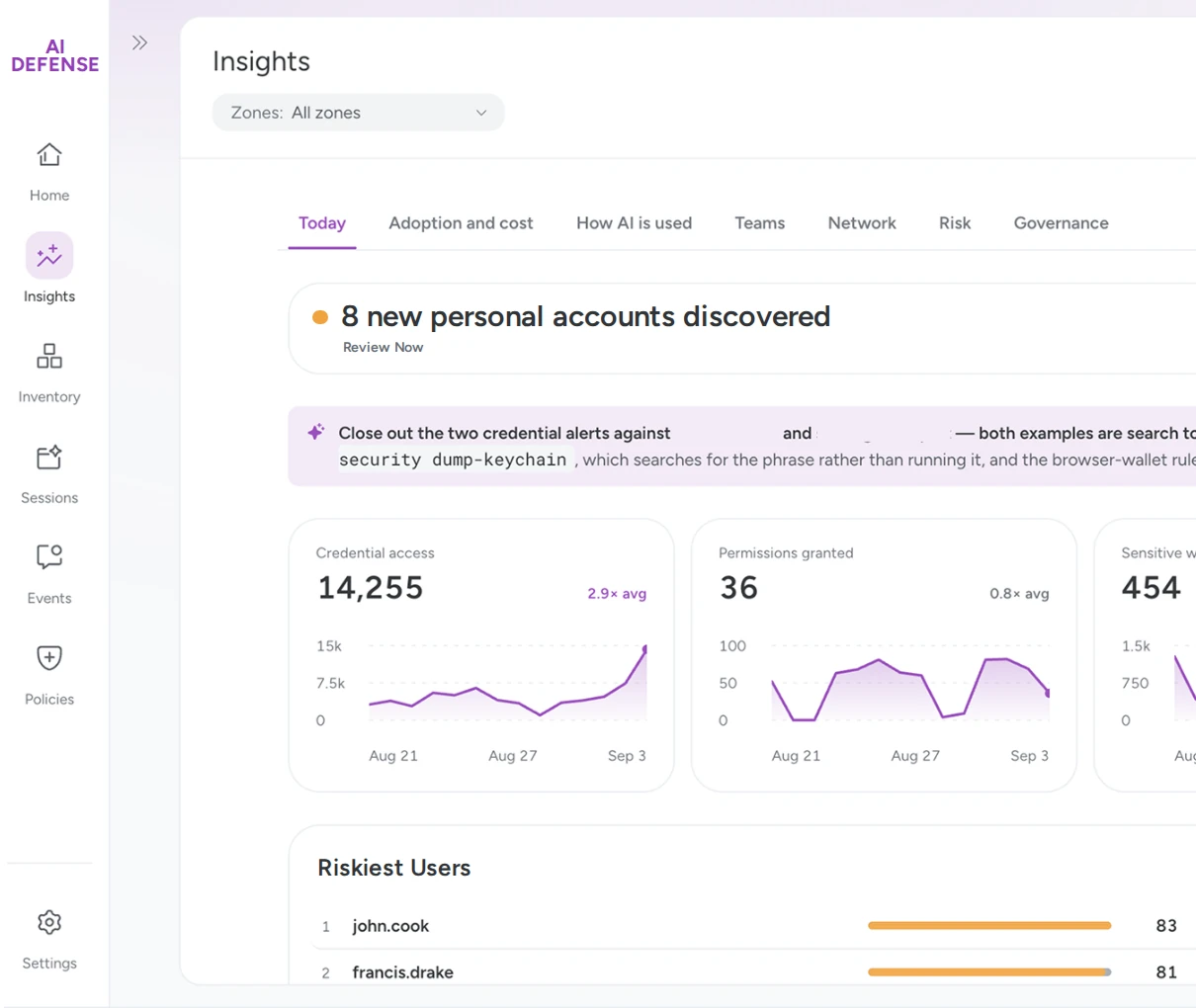Click the Home label in sidebar

49,196
